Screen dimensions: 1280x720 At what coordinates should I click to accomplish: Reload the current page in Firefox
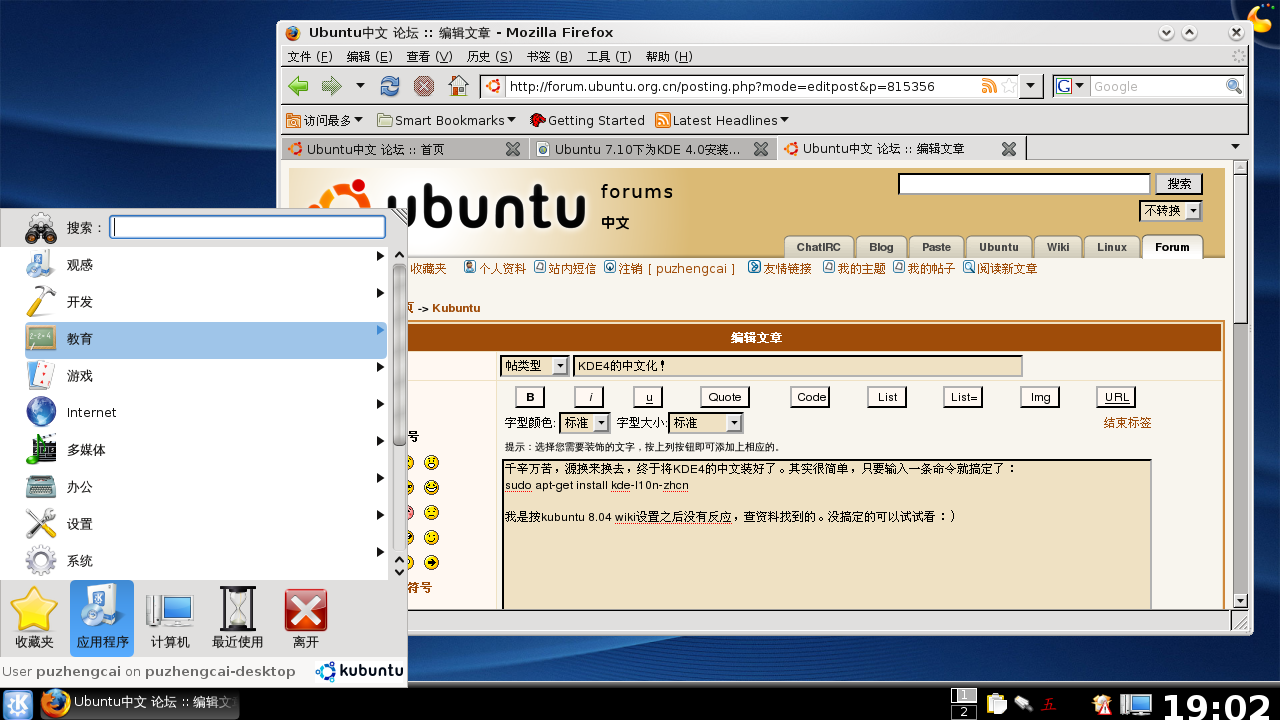click(x=390, y=86)
